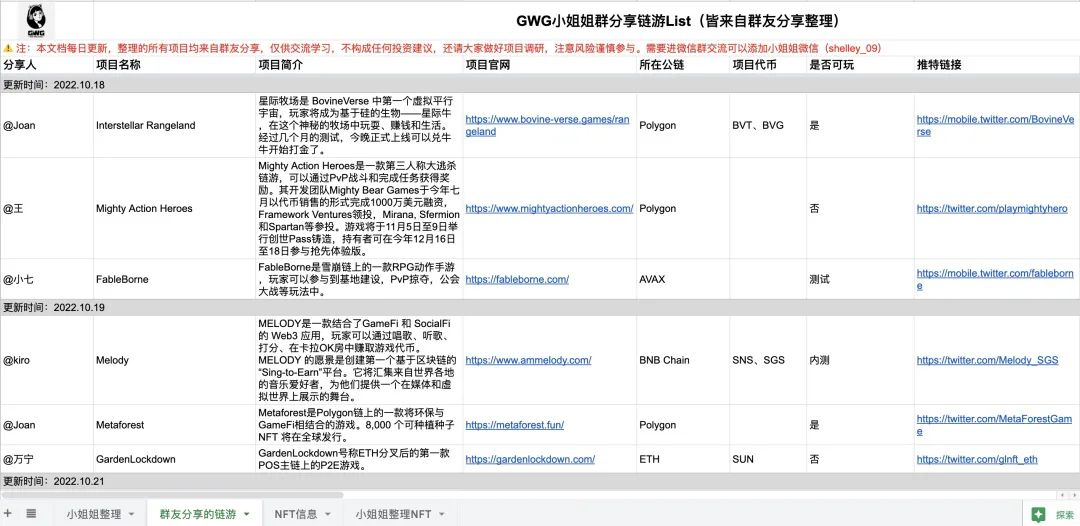Select the MELODY project description cell
The image size is (1080, 526).
click(x=359, y=360)
